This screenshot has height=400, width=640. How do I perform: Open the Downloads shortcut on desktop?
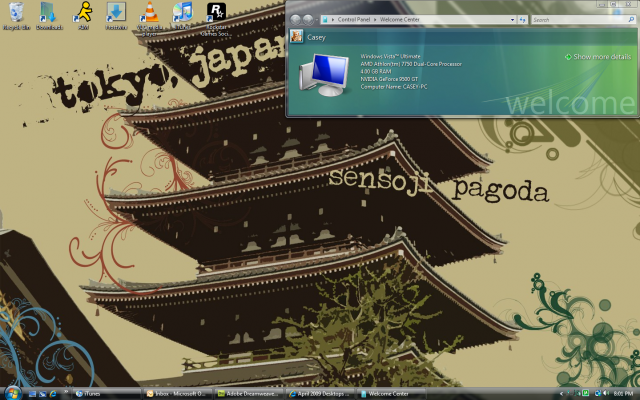click(49, 16)
